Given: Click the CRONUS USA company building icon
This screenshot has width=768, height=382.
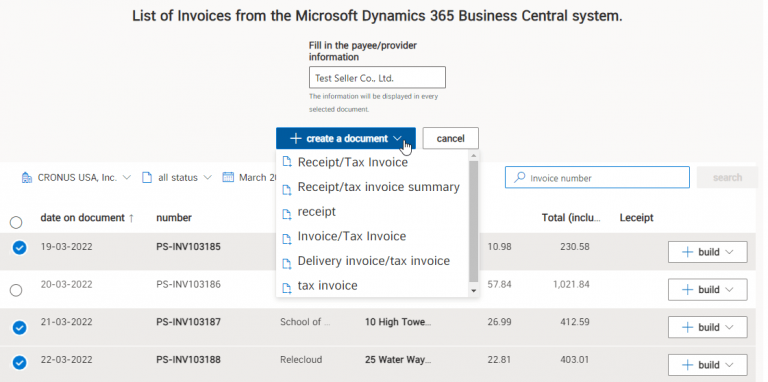Looking at the screenshot, I should point(26,177).
